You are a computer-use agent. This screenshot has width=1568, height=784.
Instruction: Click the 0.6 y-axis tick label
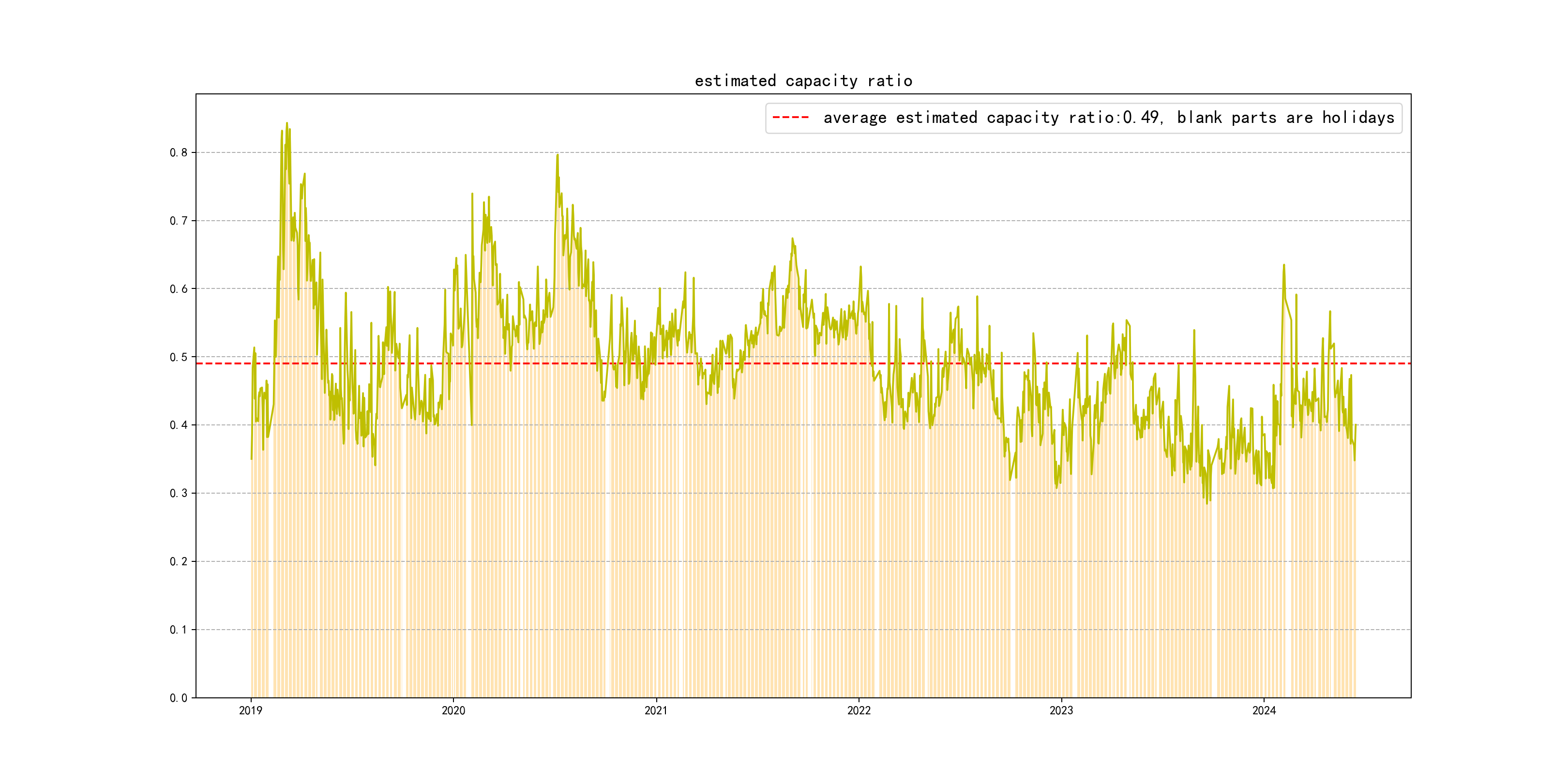[179, 289]
